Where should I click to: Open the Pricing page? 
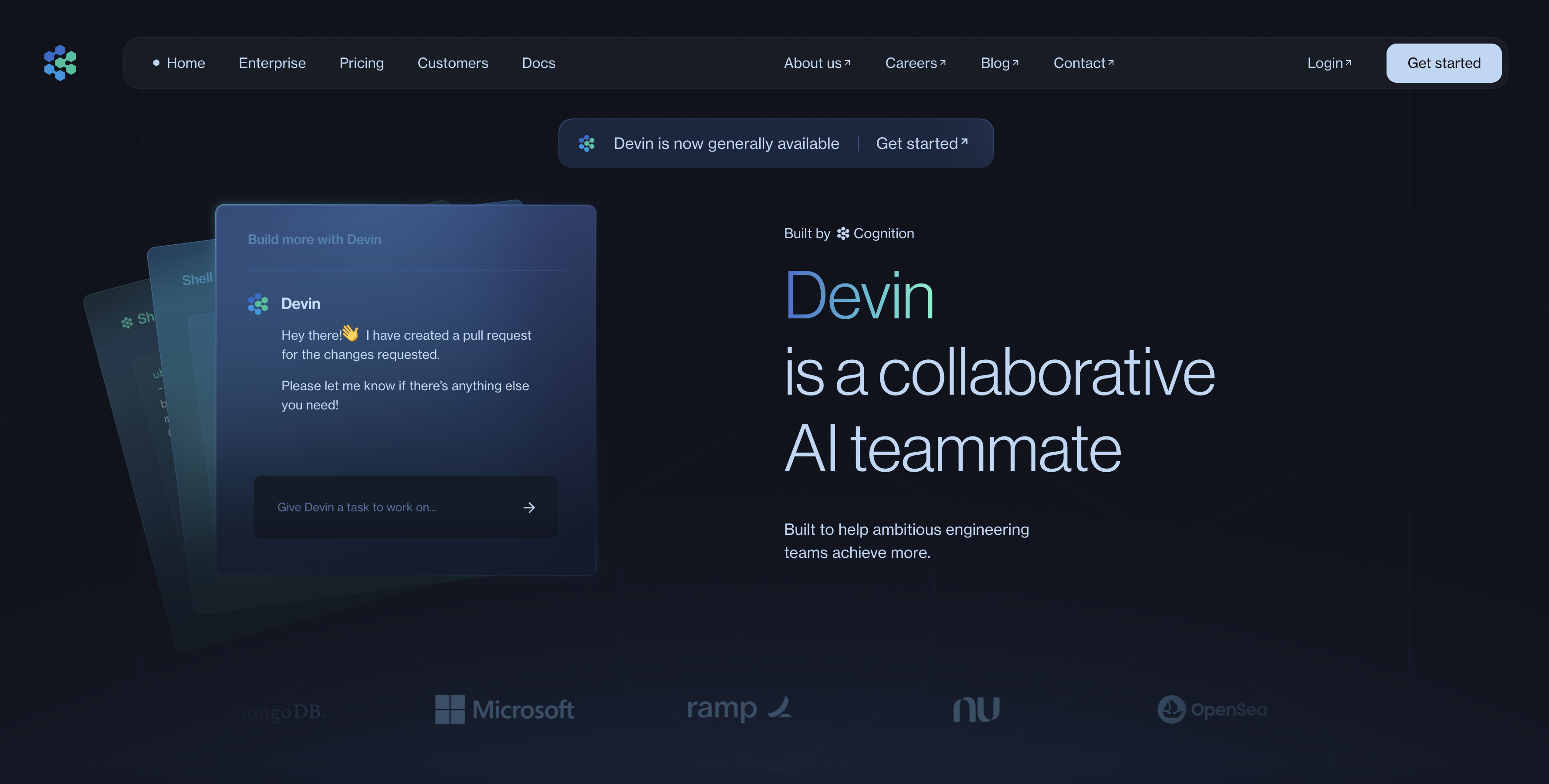pyautogui.click(x=362, y=63)
